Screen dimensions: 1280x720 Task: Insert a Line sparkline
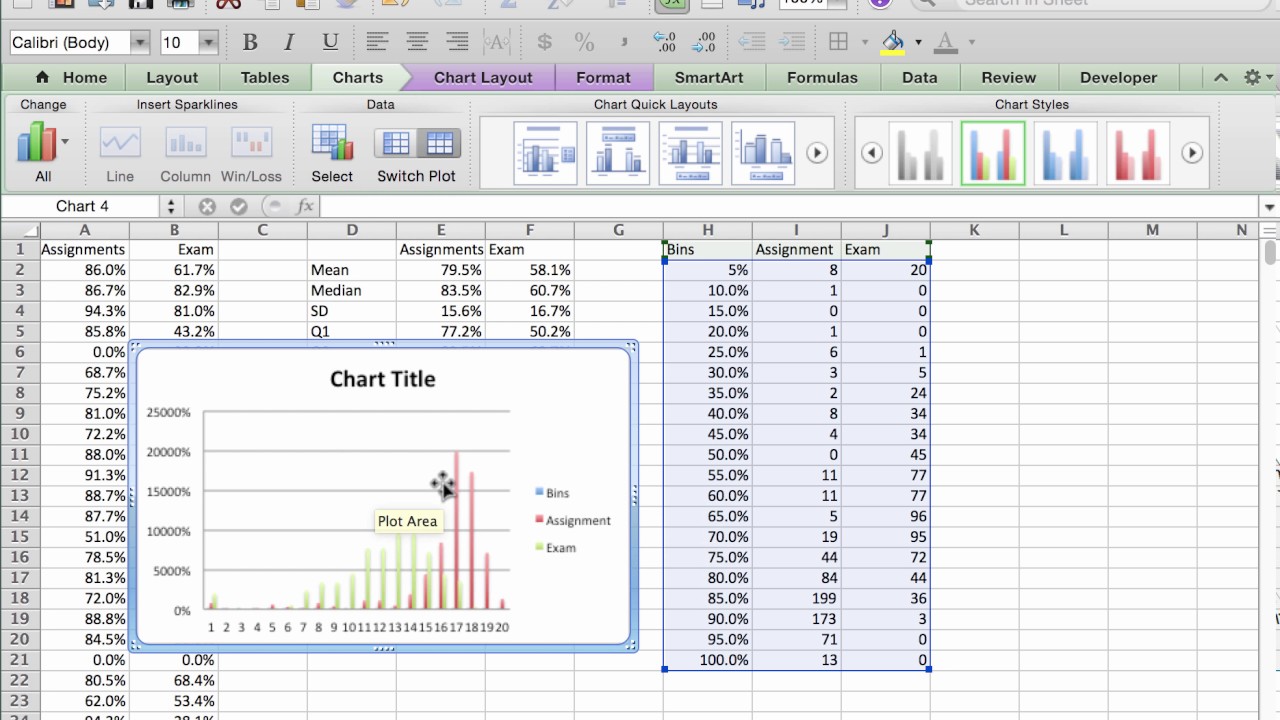[120, 143]
